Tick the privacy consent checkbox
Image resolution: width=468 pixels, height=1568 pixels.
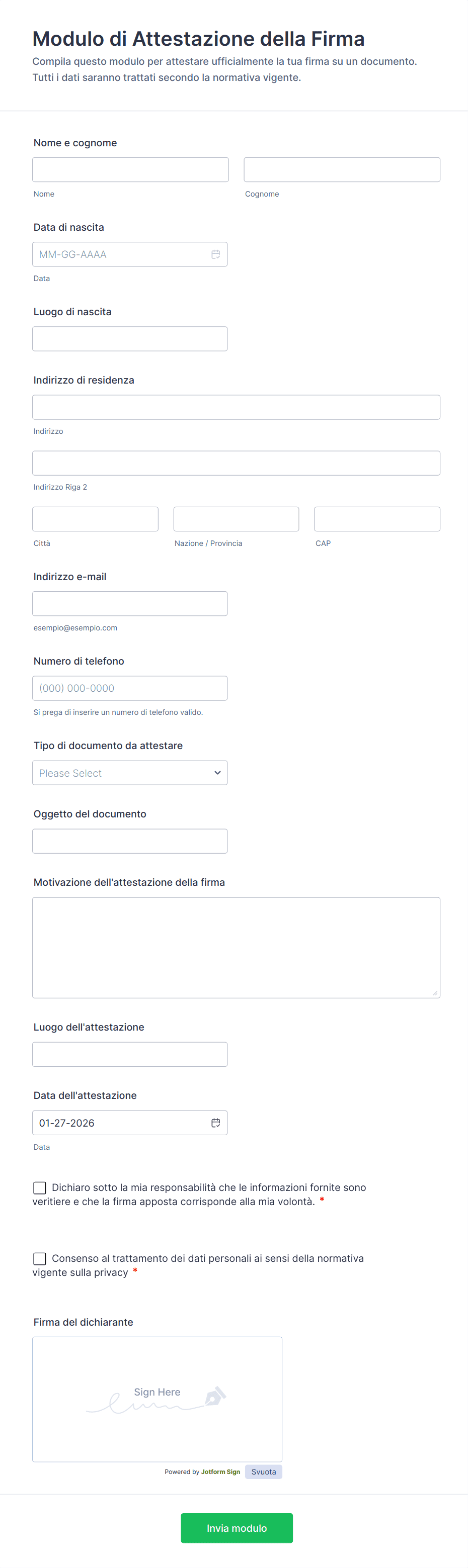point(40,1258)
